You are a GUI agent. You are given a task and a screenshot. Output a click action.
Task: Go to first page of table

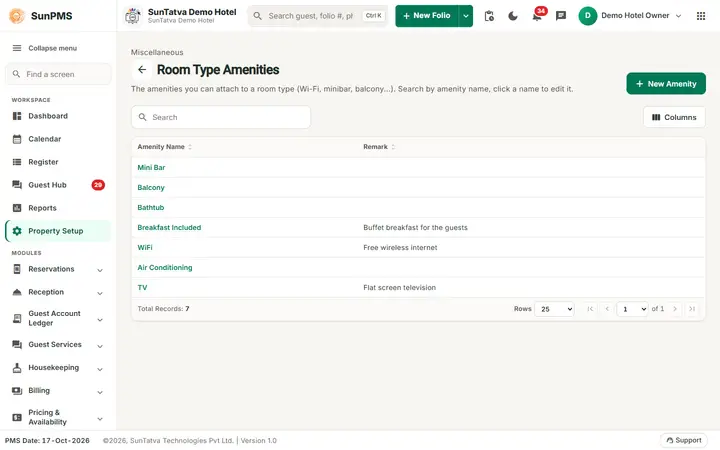click(x=590, y=309)
